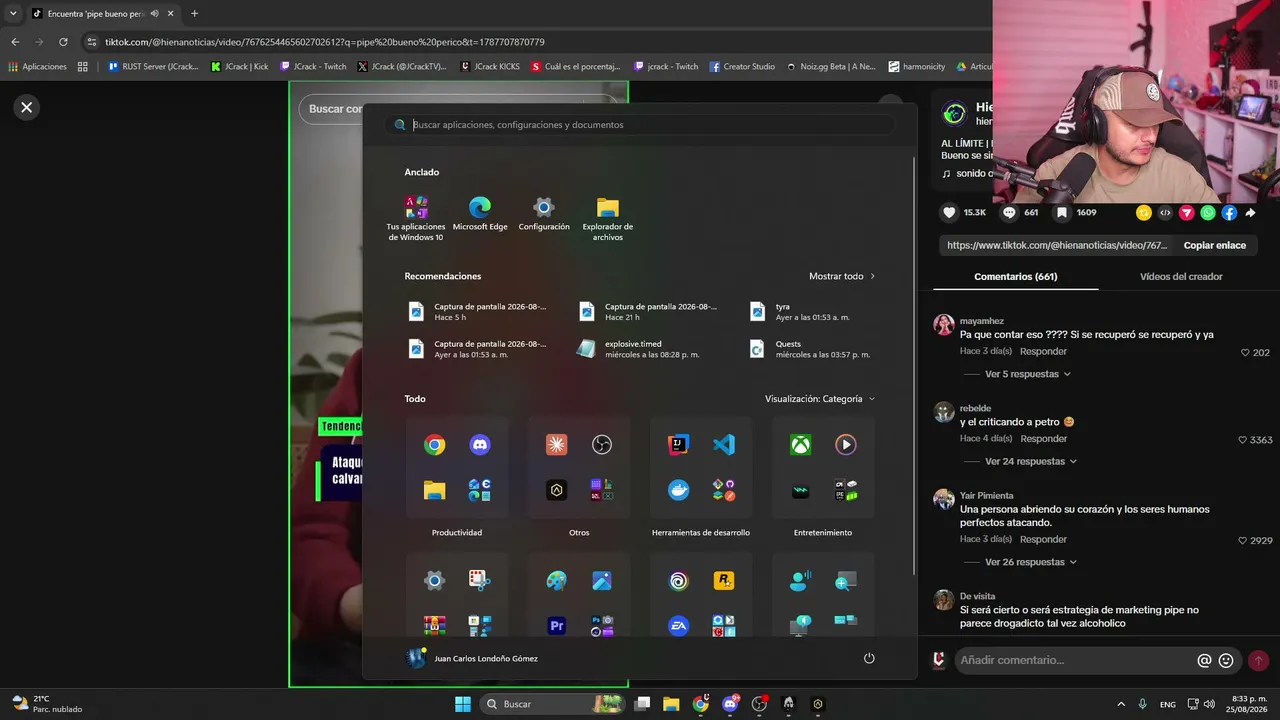This screenshot has width=1280, height=720.
Task: Expand Ver 24 respuestas replies
Action: [x=1031, y=461]
